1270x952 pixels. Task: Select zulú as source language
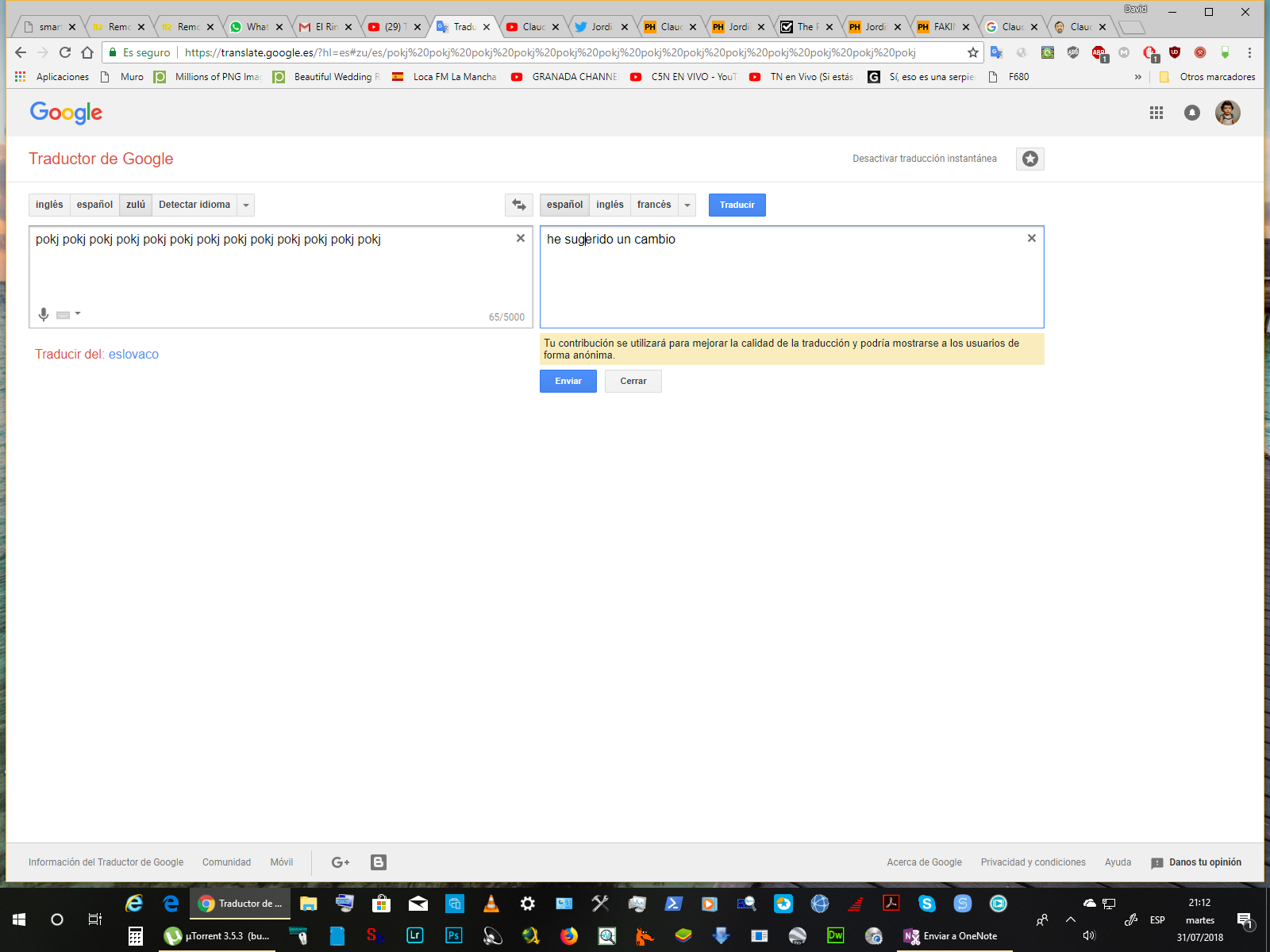tap(136, 205)
